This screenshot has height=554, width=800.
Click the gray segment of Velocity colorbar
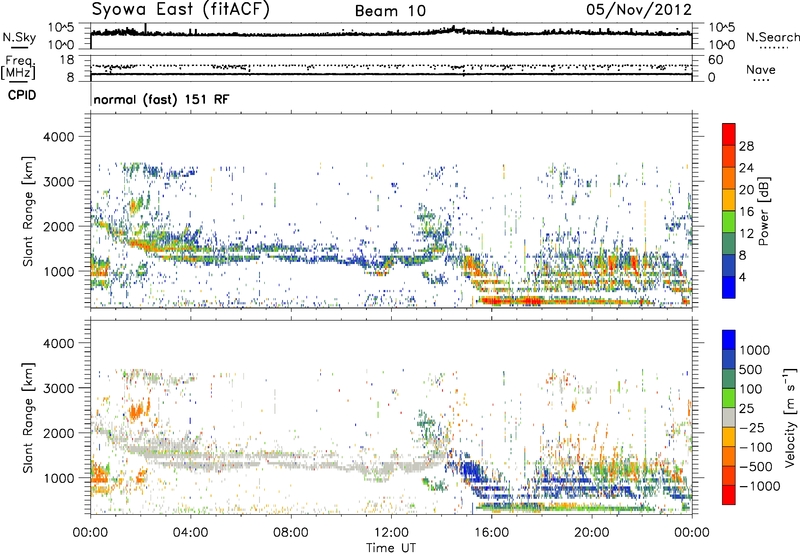coord(729,418)
